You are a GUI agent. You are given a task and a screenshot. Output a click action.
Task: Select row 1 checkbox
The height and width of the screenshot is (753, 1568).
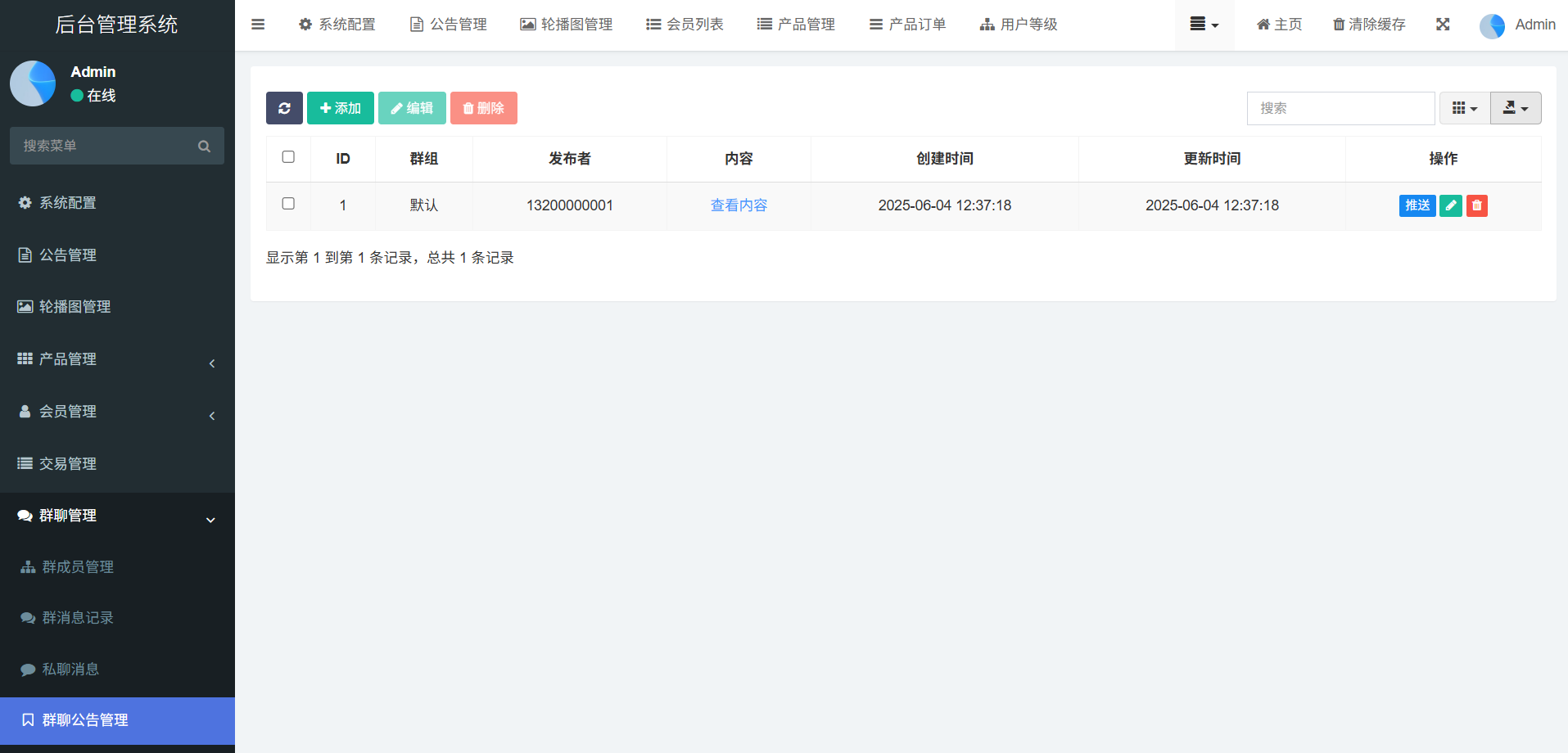click(288, 204)
